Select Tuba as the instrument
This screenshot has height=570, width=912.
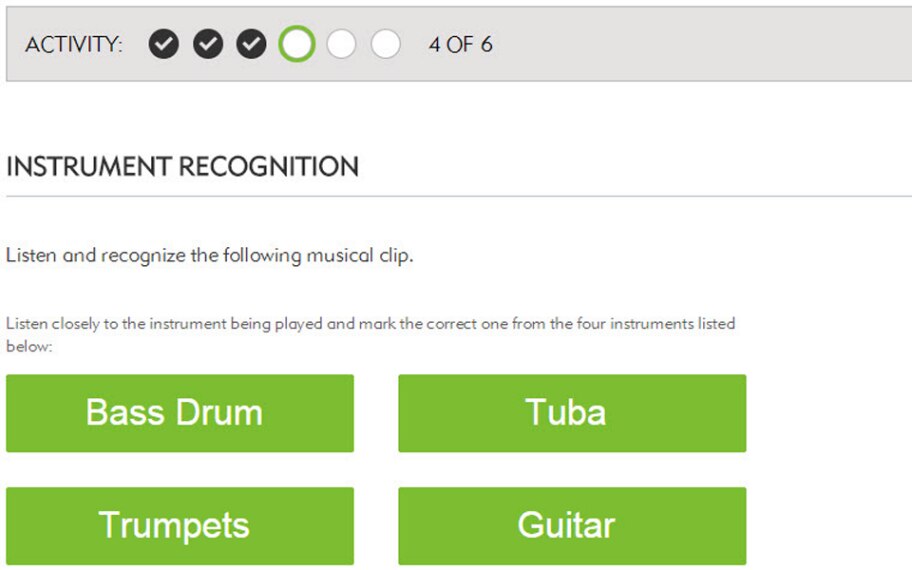click(x=572, y=413)
